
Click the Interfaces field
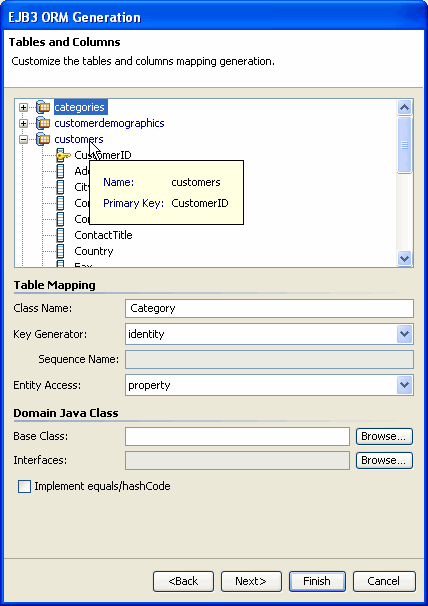click(237, 460)
